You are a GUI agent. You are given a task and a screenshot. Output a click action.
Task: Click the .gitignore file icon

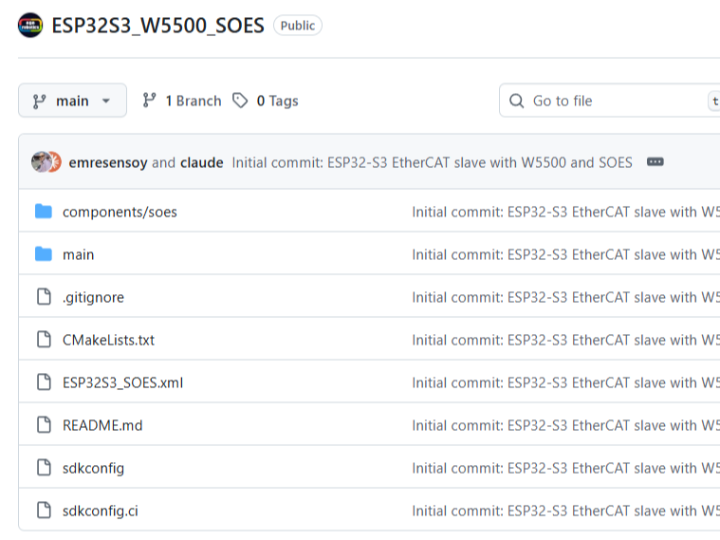(x=43, y=297)
